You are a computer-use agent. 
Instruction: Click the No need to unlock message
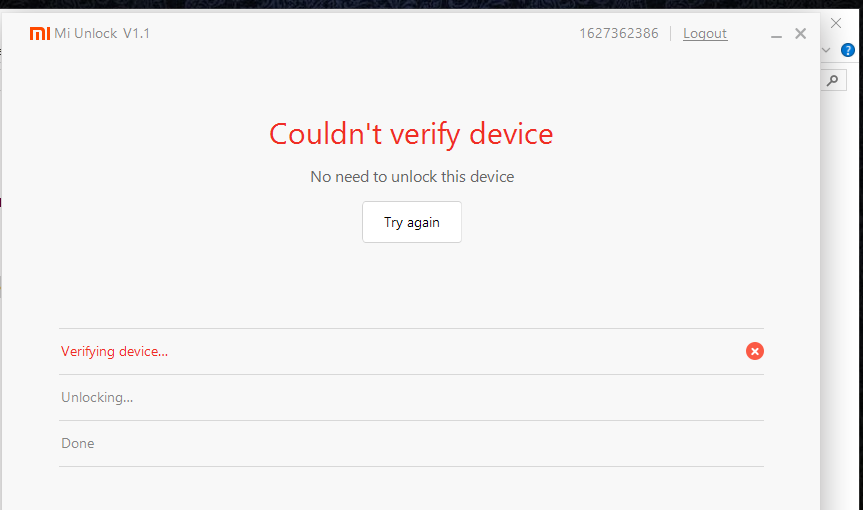pos(412,177)
